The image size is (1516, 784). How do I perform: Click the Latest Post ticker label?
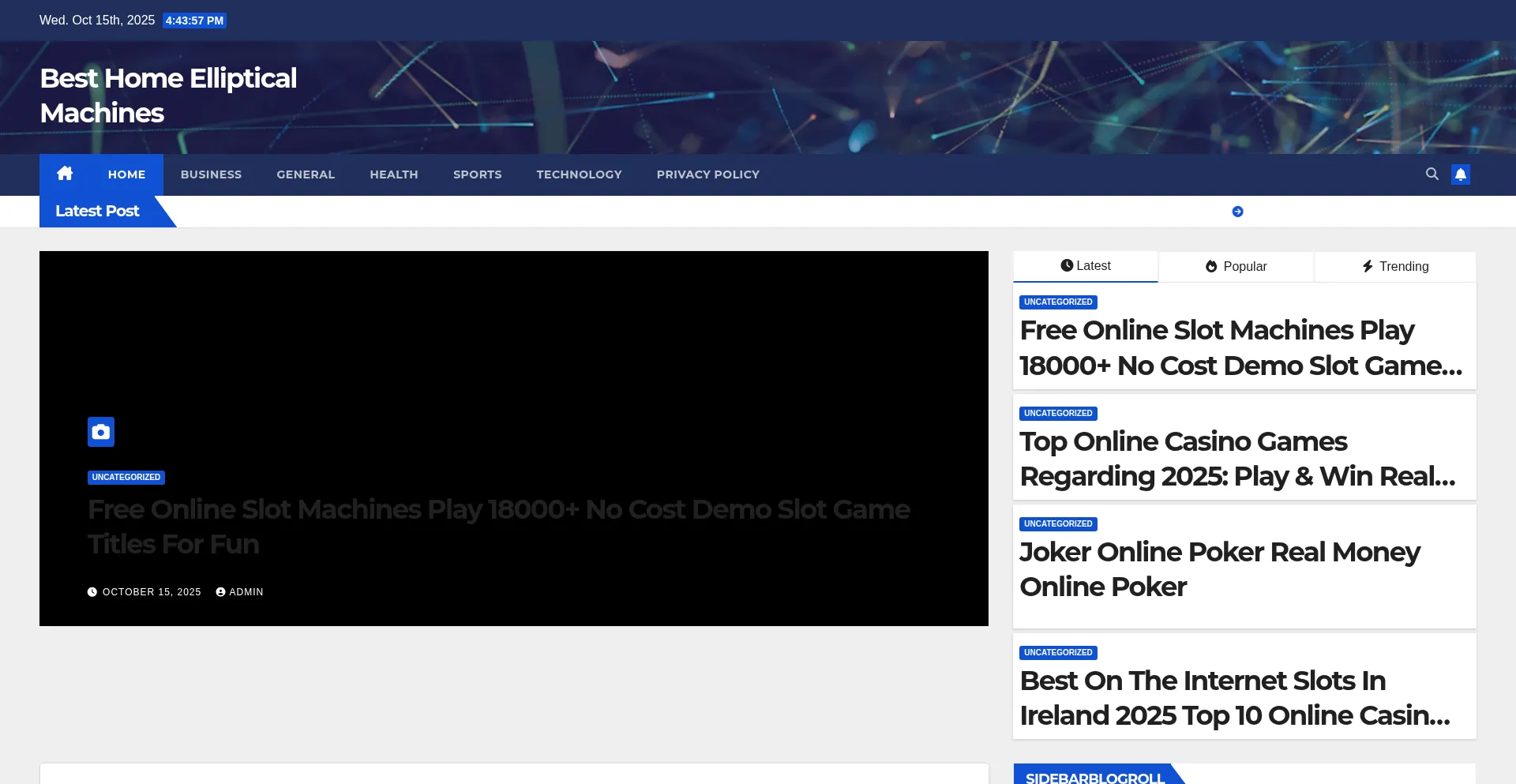(x=97, y=212)
